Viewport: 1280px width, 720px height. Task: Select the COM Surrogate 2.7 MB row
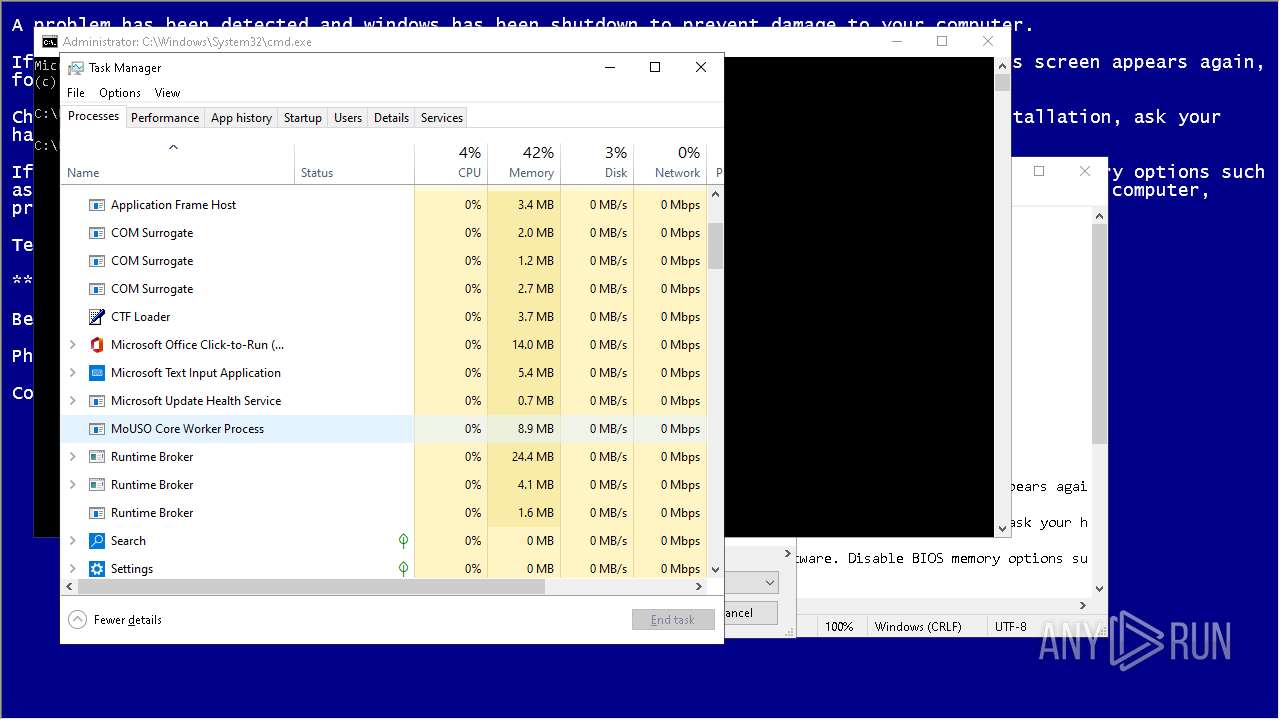pyautogui.click(x=384, y=289)
